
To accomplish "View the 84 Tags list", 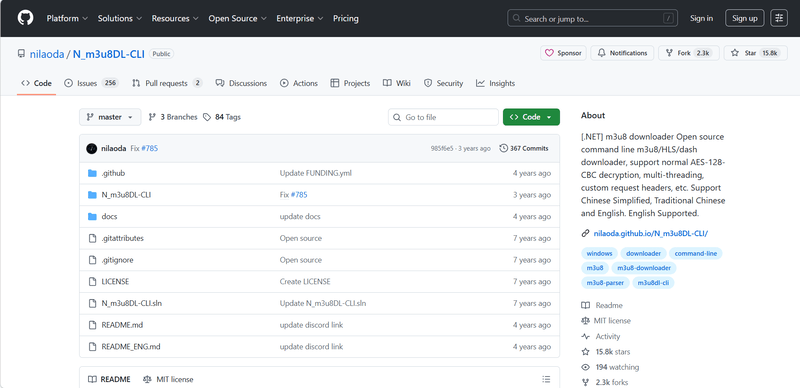I will (222, 117).
